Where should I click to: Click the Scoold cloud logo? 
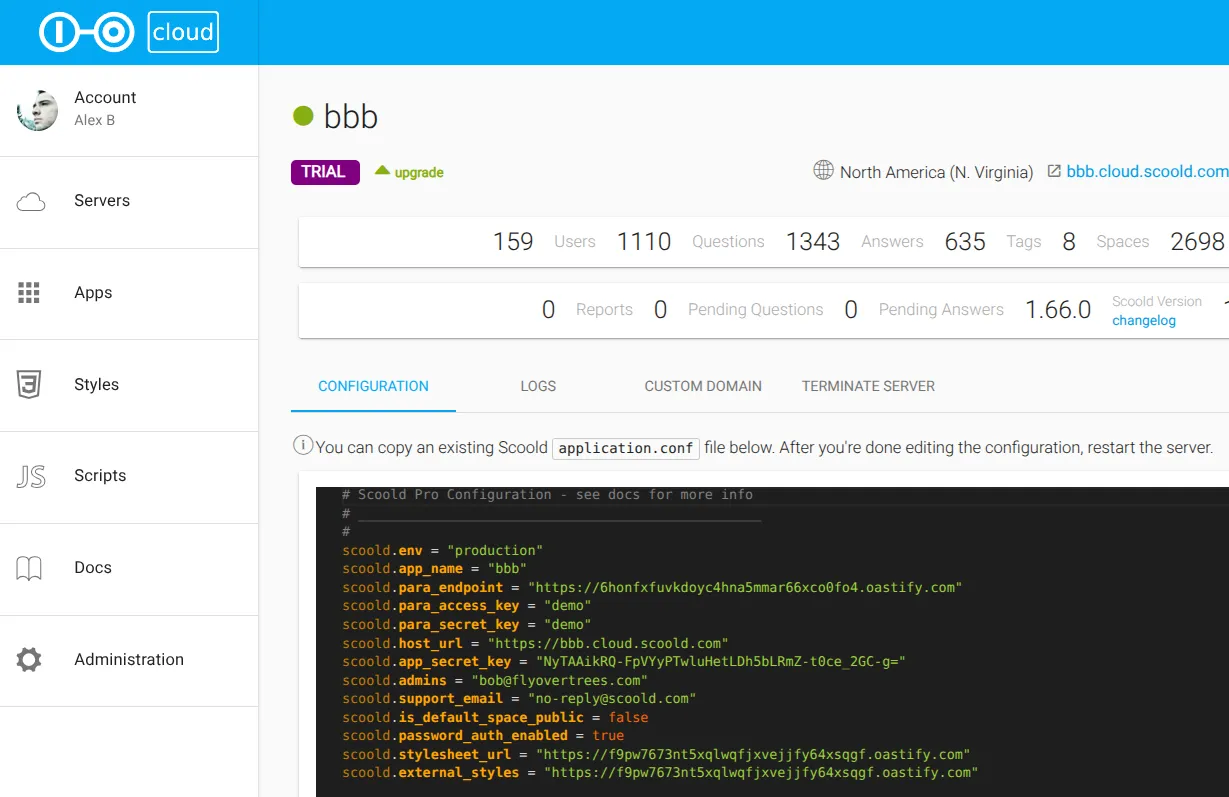coord(128,33)
